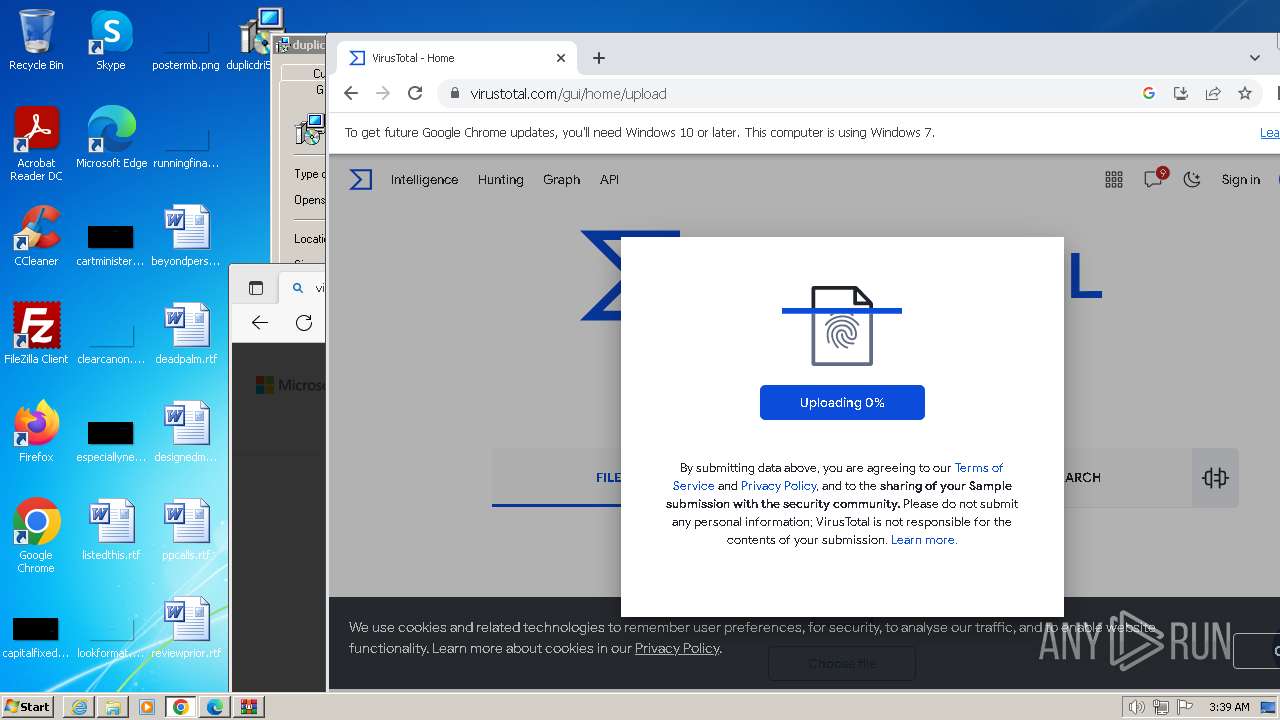Click the file fingerprint upload icon
Screen dimensions: 1280x720
(x=842, y=326)
